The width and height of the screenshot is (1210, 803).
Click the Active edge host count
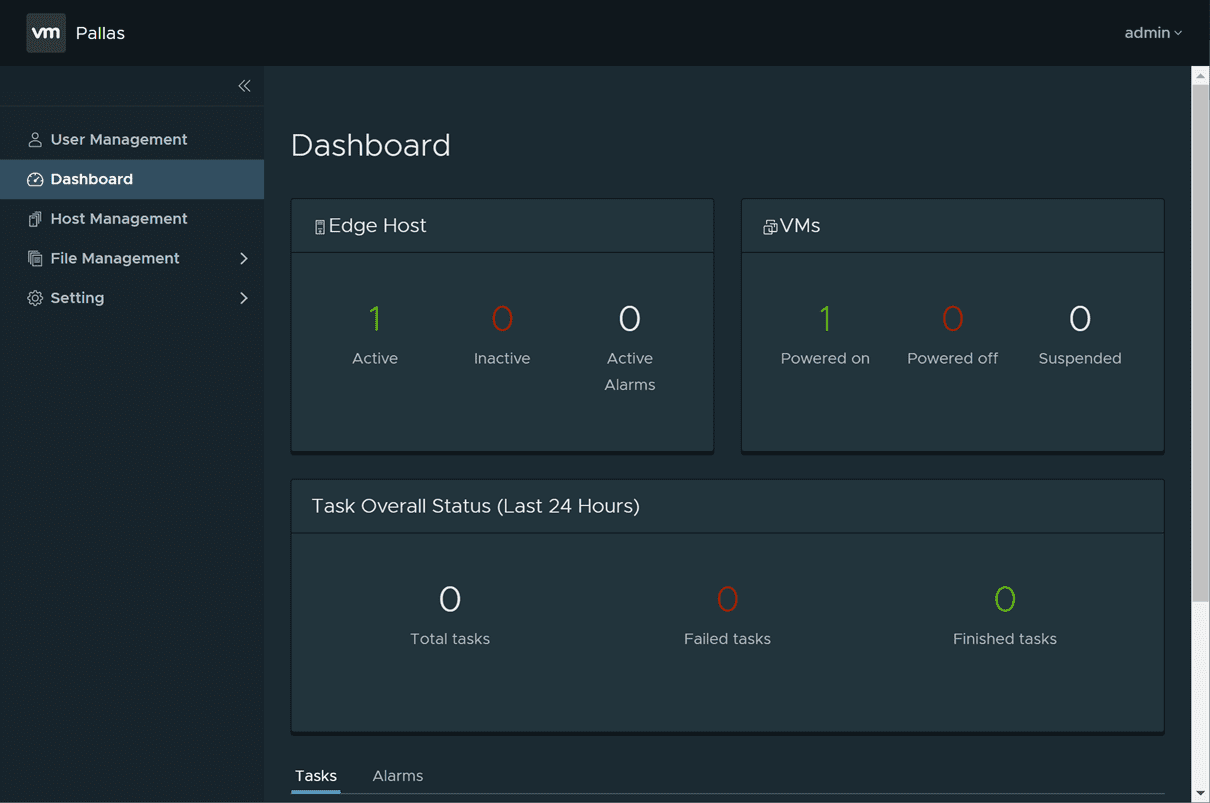(x=375, y=319)
